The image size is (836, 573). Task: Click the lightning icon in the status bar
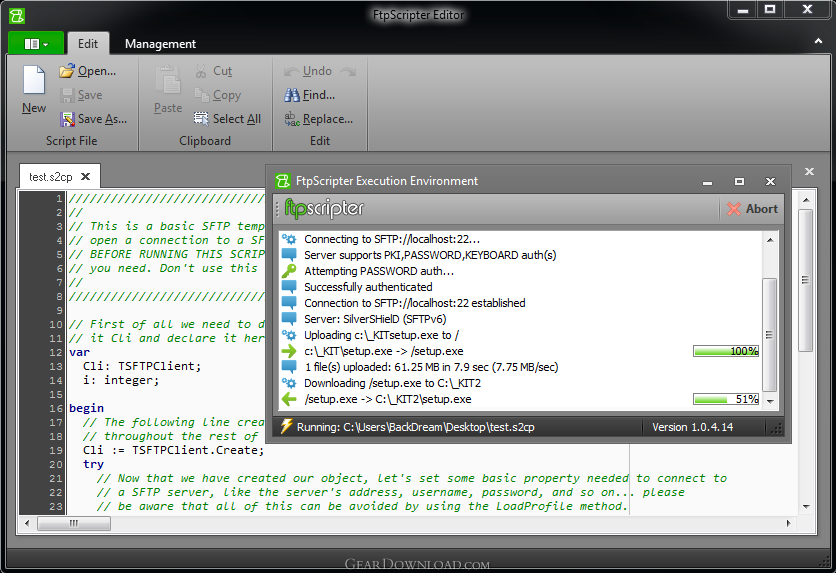click(286, 426)
